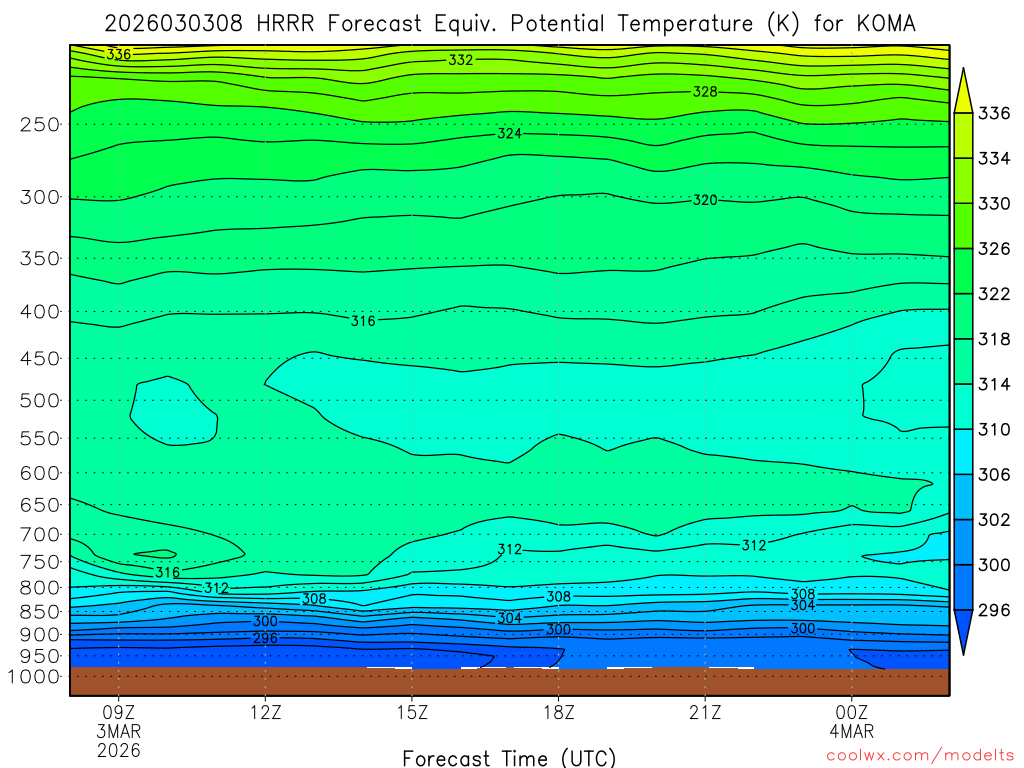Click the 332 contour label inside the plot
This screenshot has width=1024, height=768.
pos(460,60)
